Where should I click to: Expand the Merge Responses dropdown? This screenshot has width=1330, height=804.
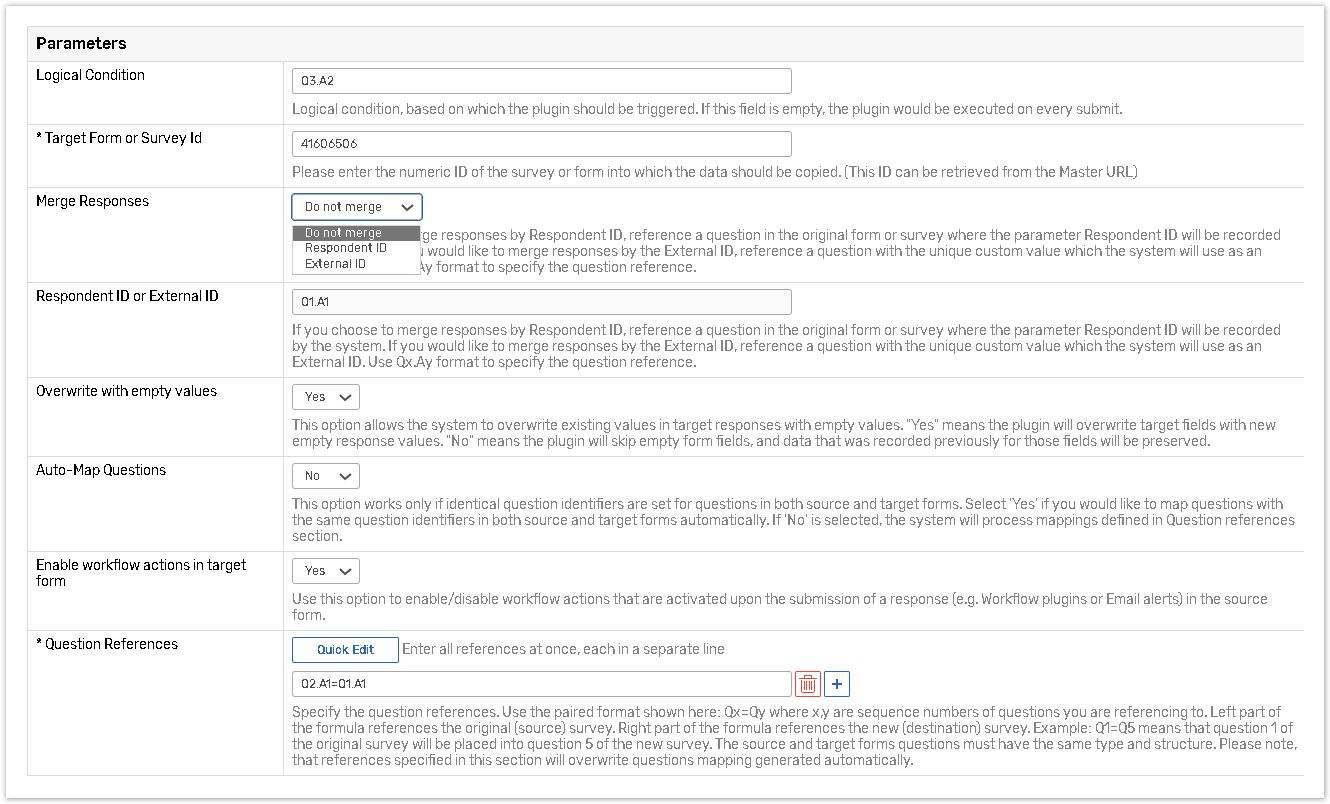pyautogui.click(x=357, y=207)
